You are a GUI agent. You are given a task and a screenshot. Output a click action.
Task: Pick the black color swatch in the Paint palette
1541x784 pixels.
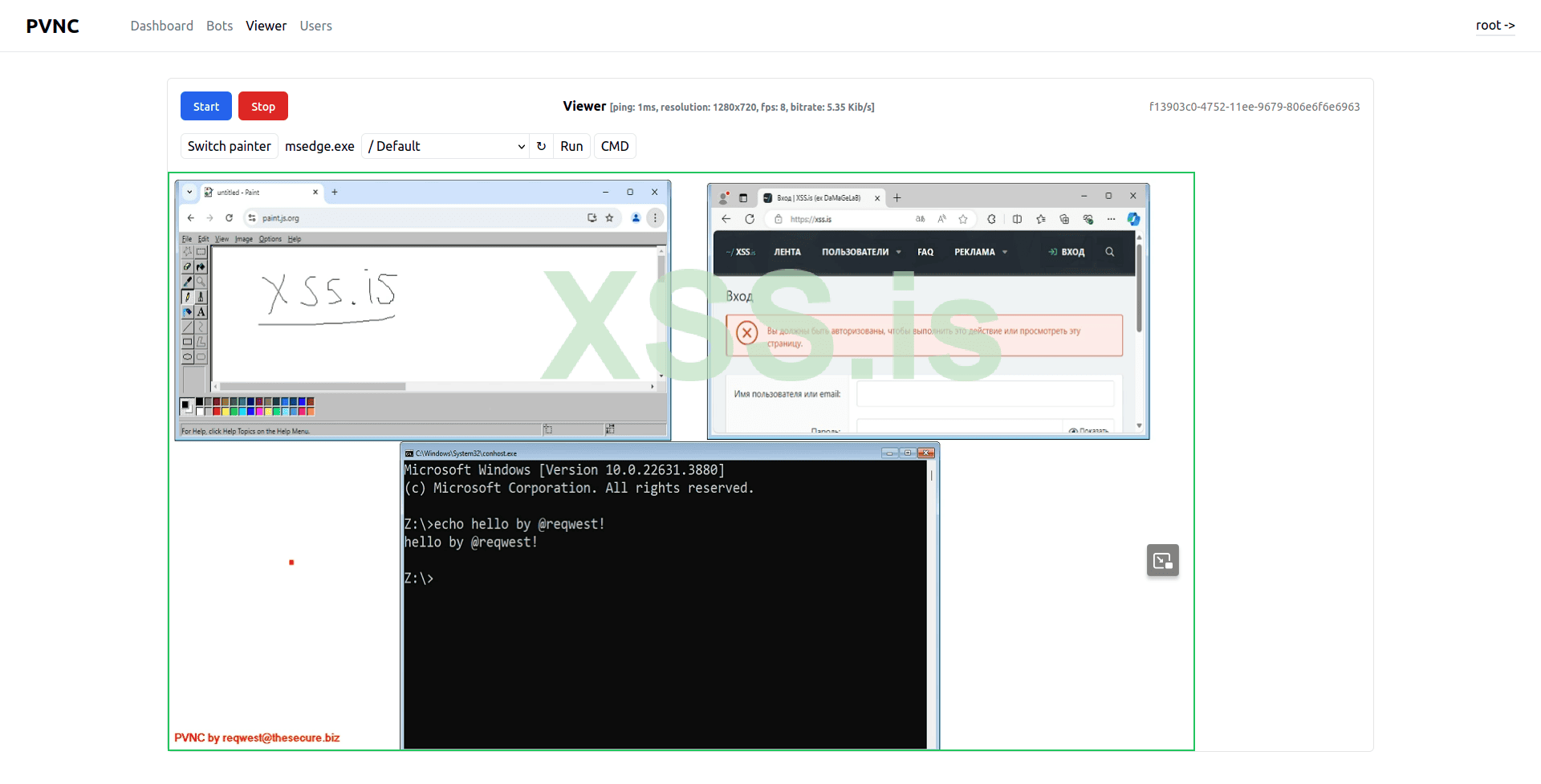pos(199,402)
